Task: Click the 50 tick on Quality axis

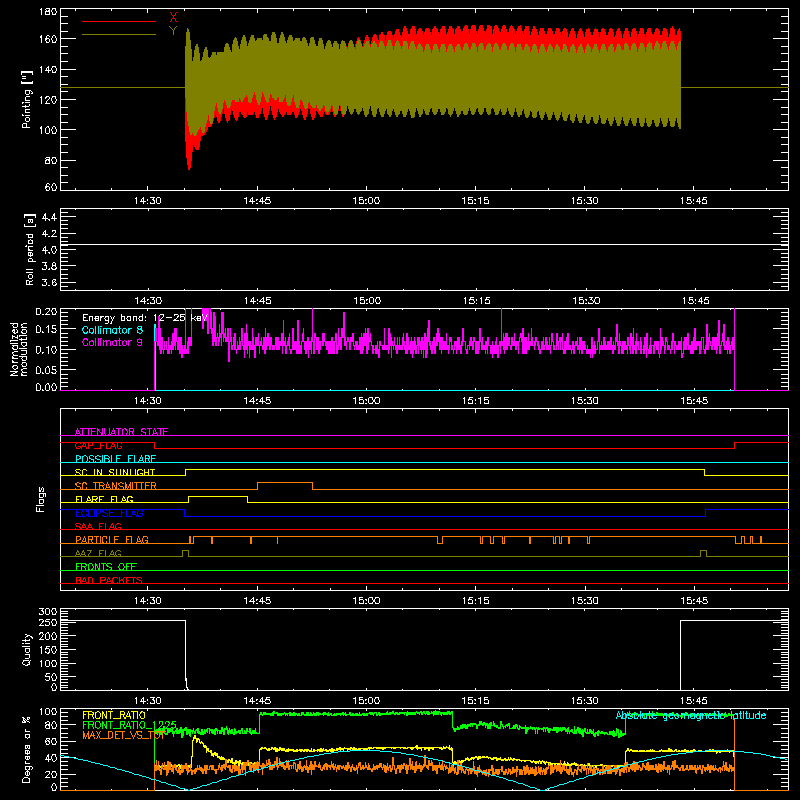Action: 51,677
